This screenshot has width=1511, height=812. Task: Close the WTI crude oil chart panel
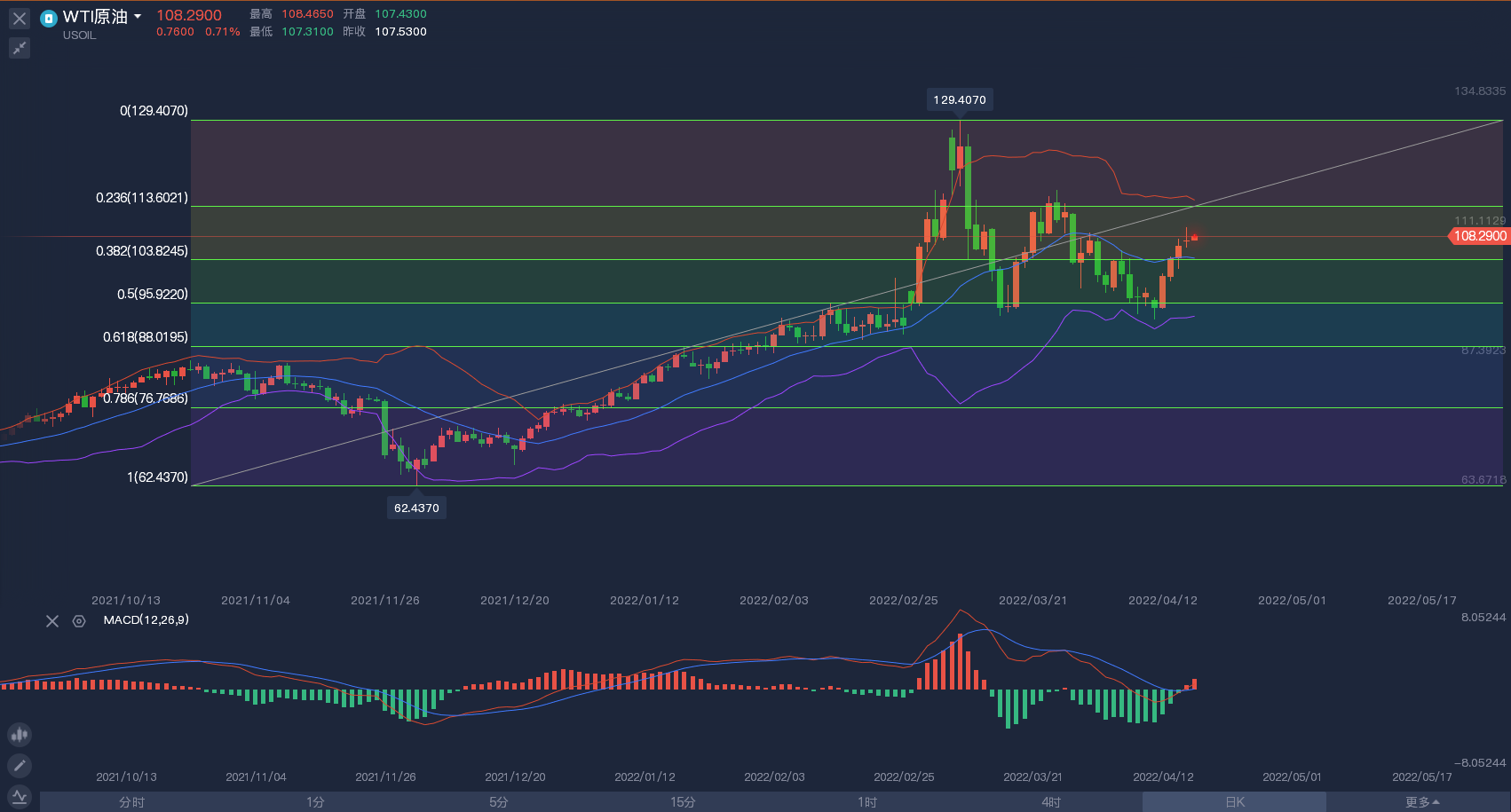click(20, 19)
